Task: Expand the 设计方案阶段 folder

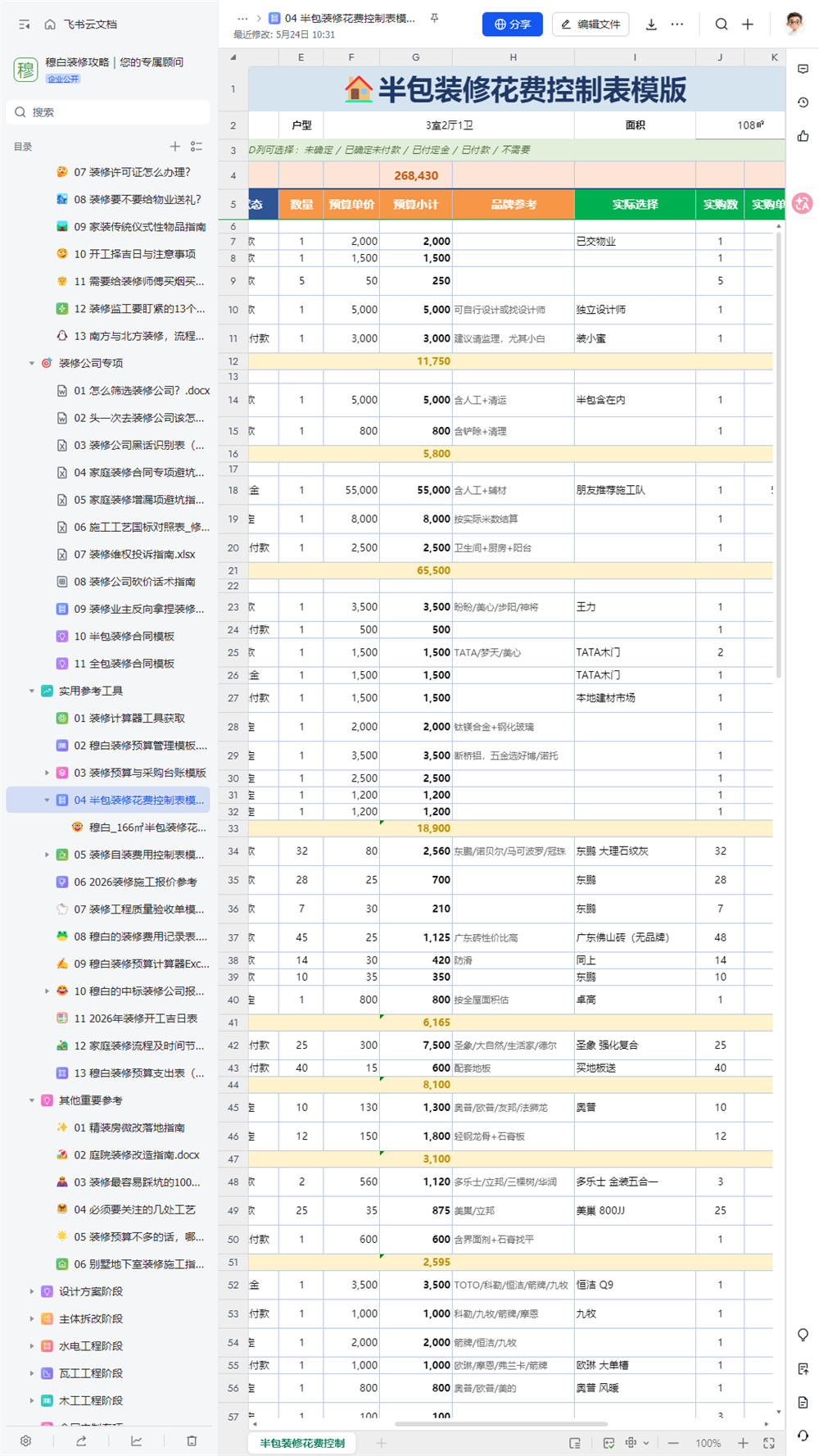Action: [32, 1291]
